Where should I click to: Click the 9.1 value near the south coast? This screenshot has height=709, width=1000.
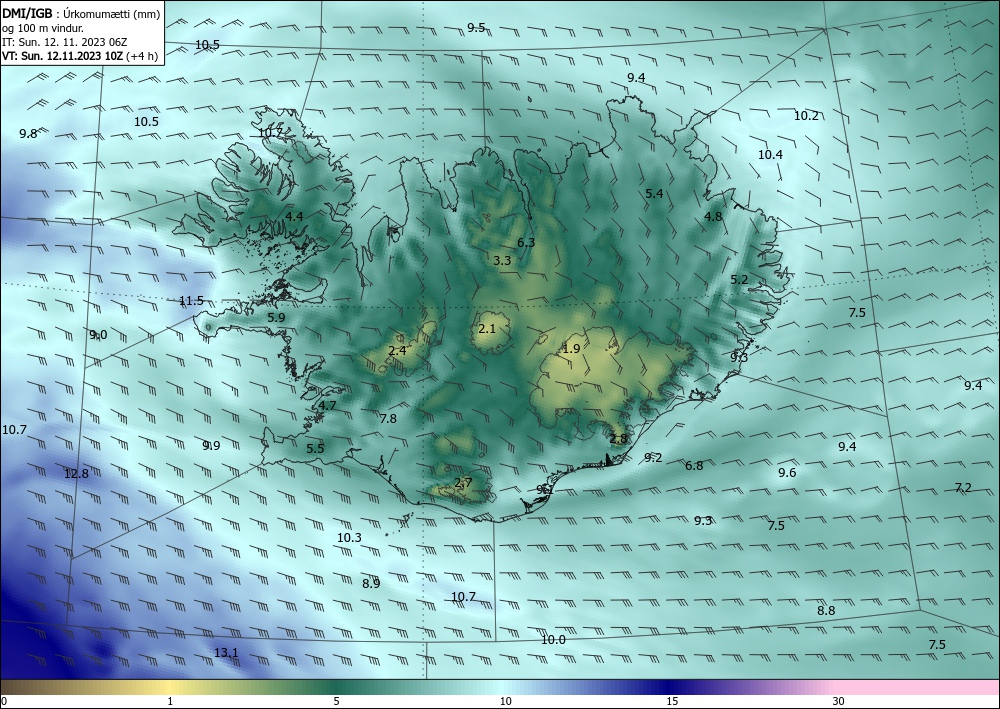545,489
